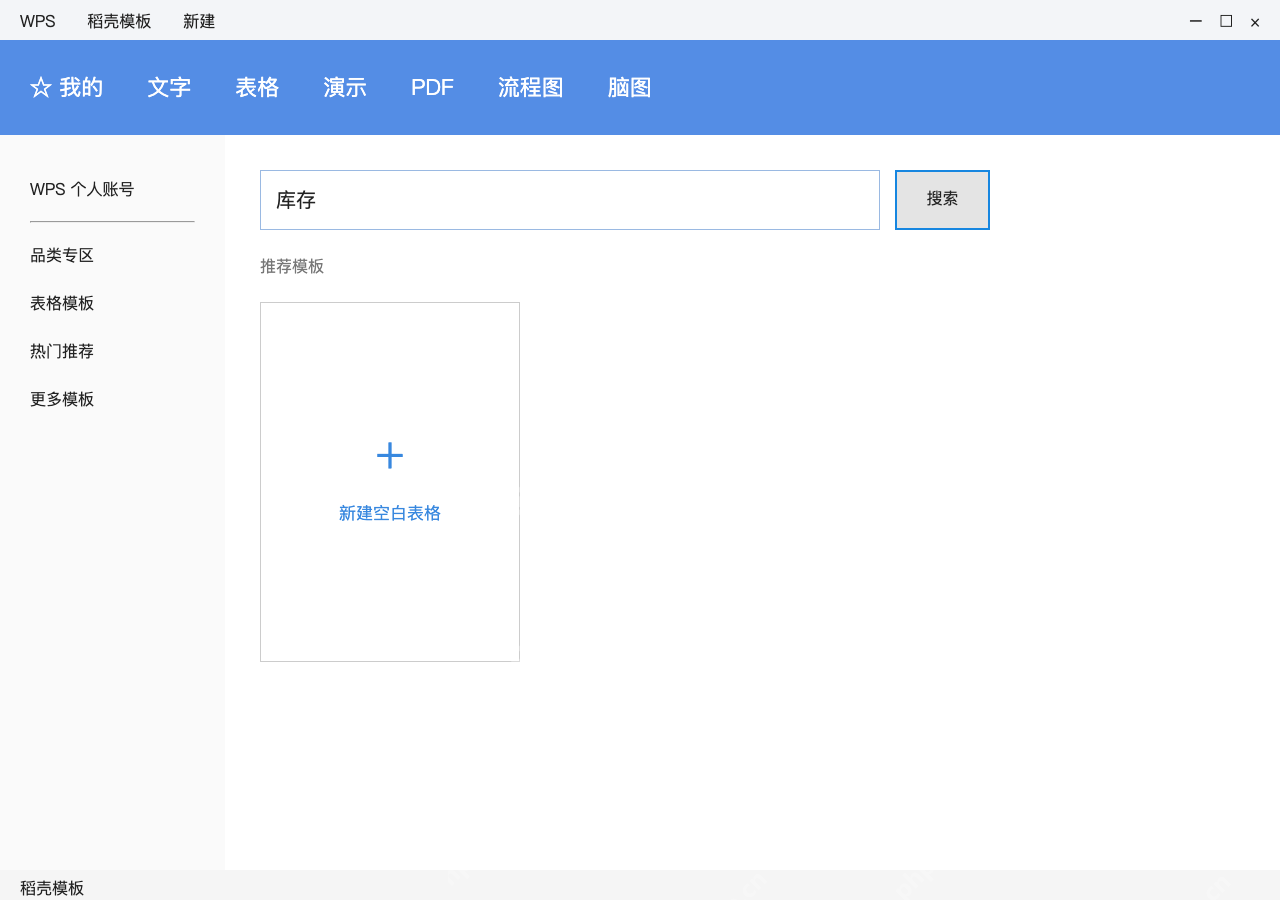
Task: Open the 新建 menu in title bar
Action: tap(199, 21)
